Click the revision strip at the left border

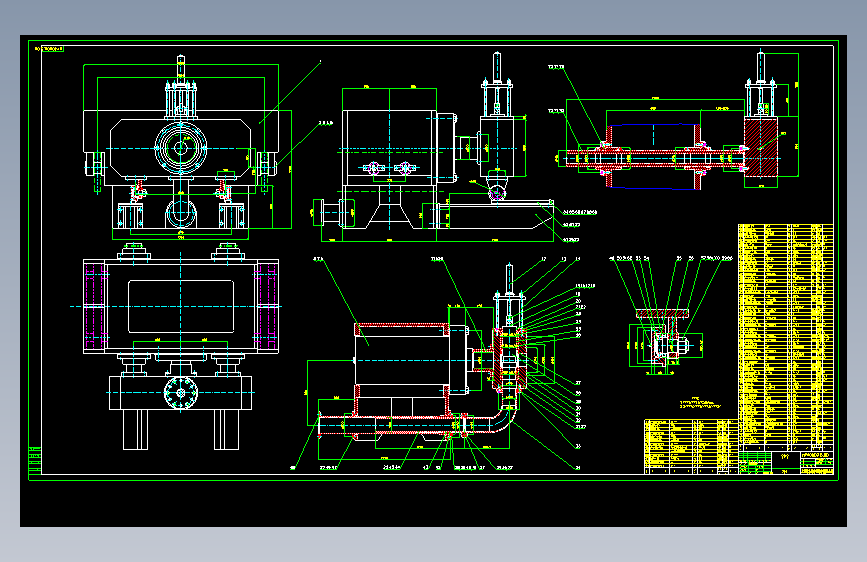coord(35,460)
